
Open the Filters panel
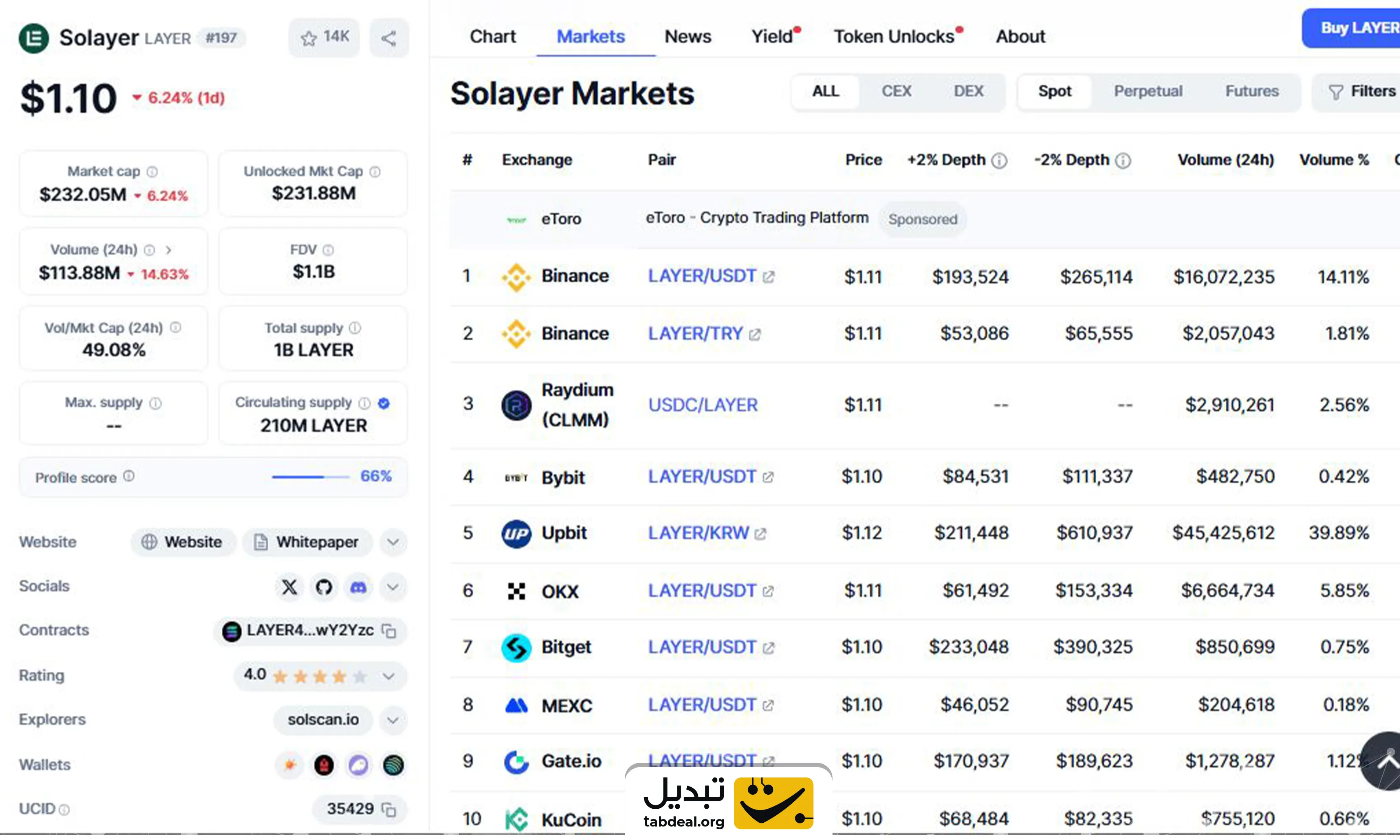point(1358,92)
